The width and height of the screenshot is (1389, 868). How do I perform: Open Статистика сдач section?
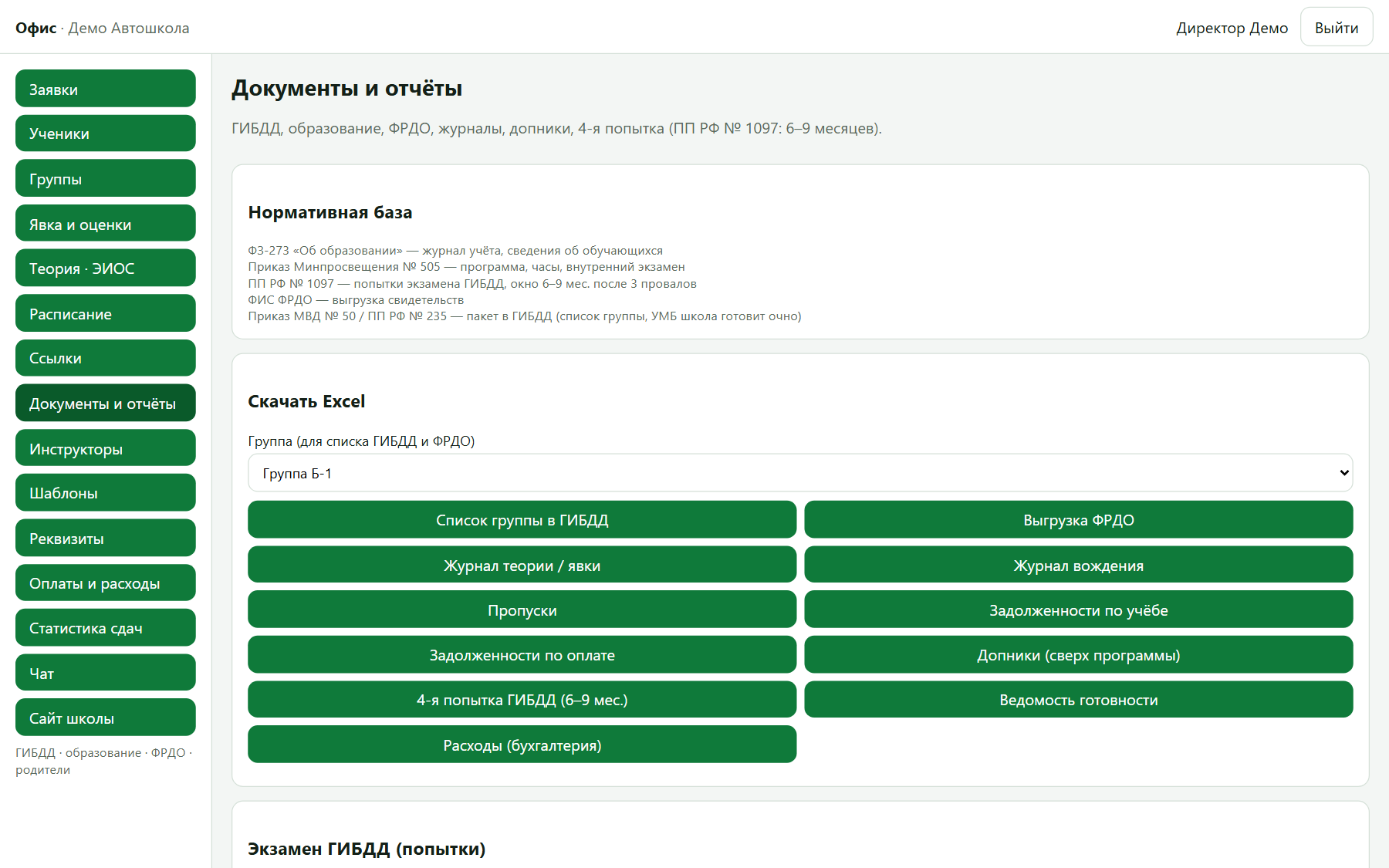click(x=105, y=628)
